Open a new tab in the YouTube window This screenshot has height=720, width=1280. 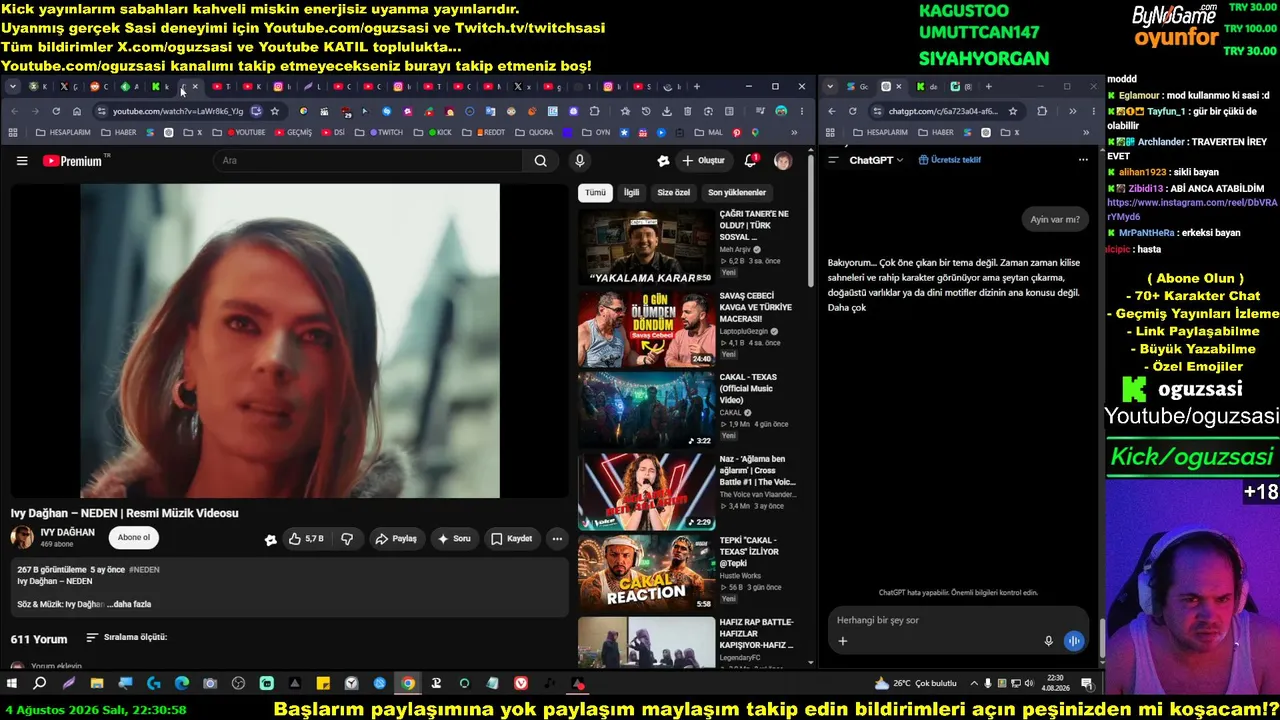(x=697, y=87)
